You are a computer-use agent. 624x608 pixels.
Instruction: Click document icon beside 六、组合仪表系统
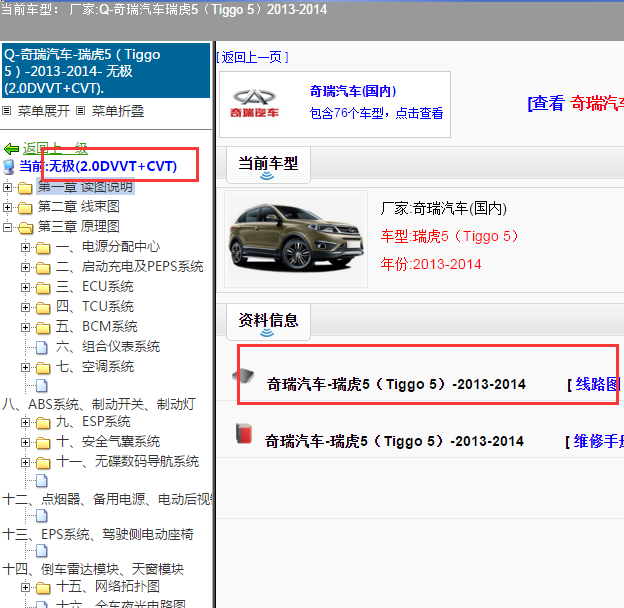[x=42, y=347]
